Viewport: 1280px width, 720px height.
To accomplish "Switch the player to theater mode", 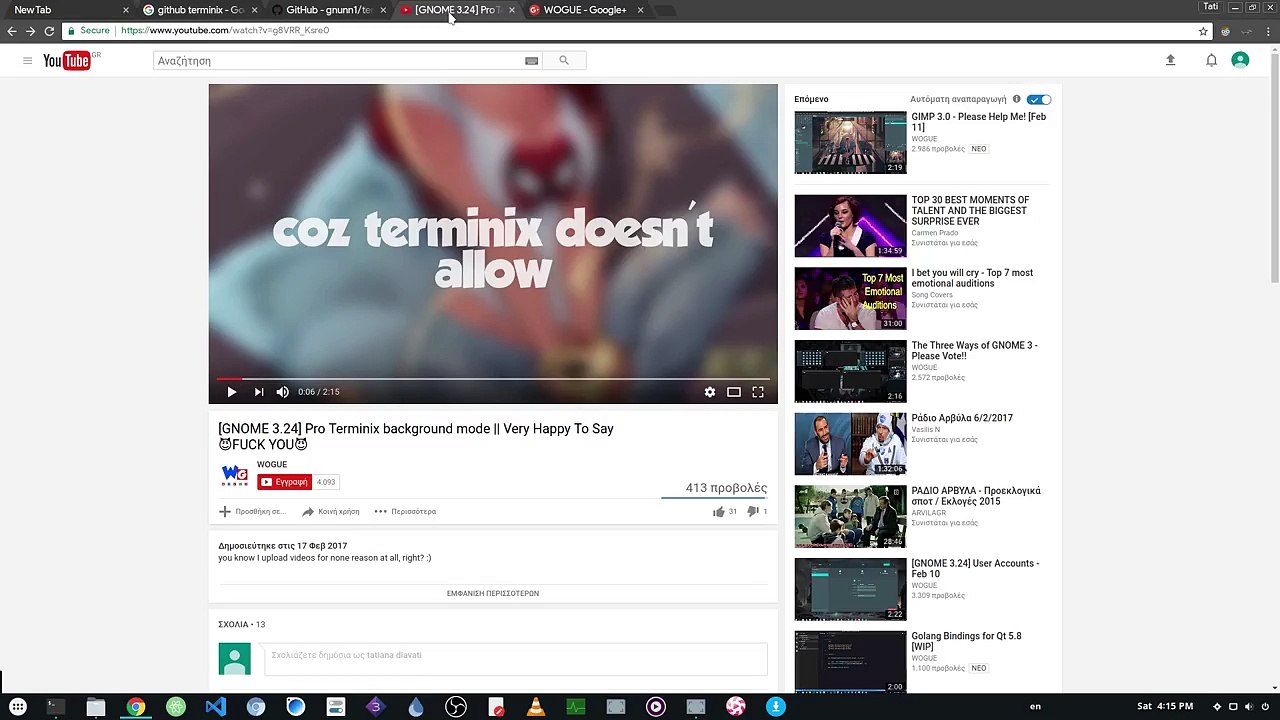I will point(734,392).
